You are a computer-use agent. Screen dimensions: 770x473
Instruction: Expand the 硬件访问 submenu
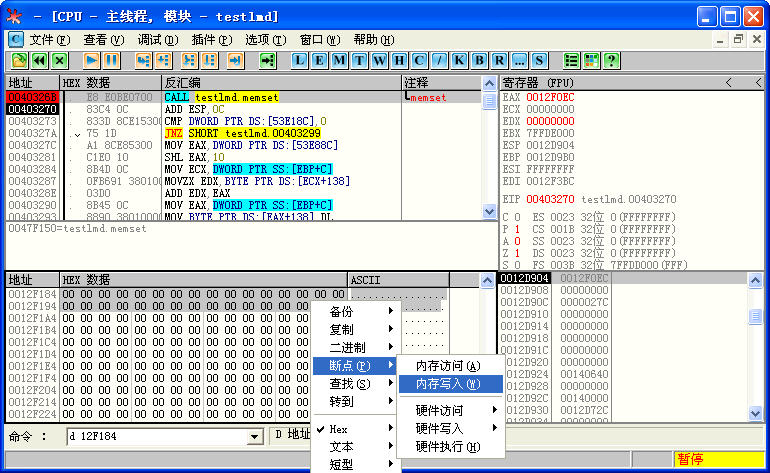450,411
